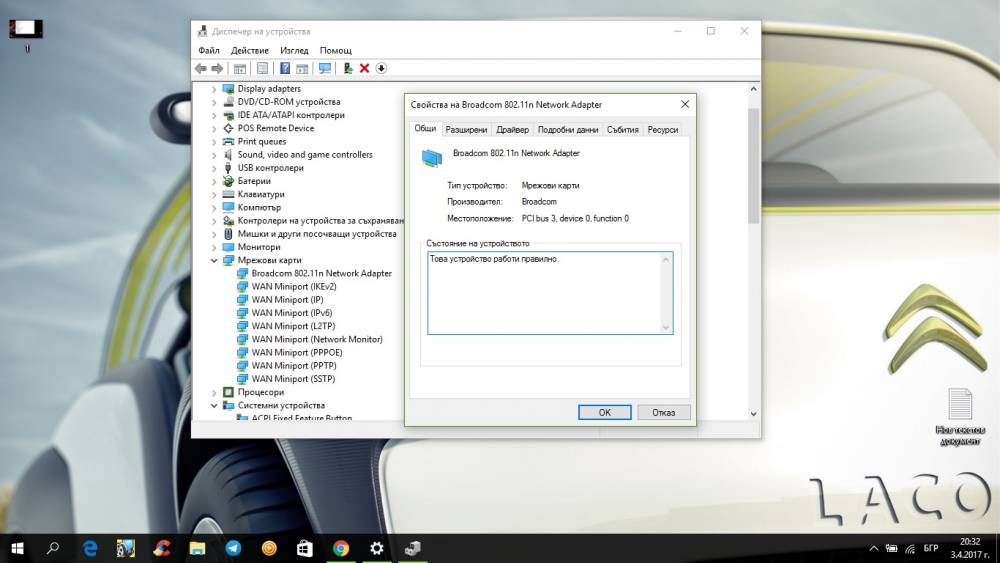Select the WAN Miniport (IKEv2) device
Viewport: 1000px width, 563px height.
tap(293, 286)
